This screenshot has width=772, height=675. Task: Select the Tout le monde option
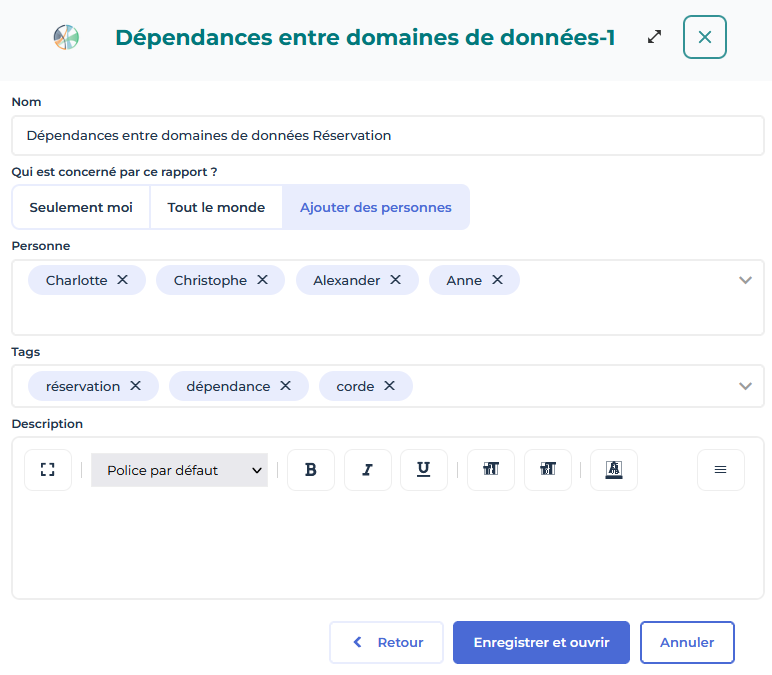(216, 208)
